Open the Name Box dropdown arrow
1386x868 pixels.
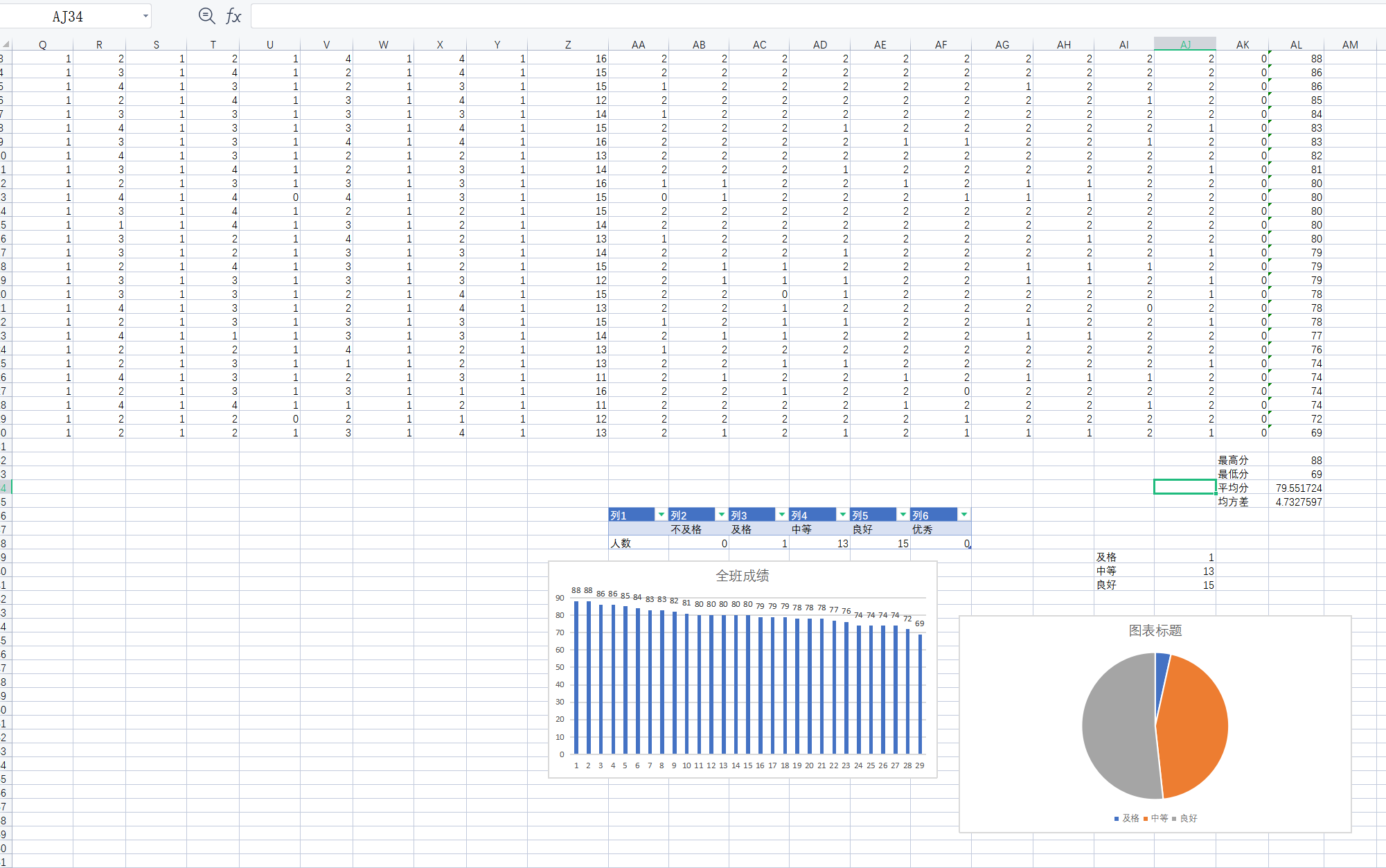145,16
